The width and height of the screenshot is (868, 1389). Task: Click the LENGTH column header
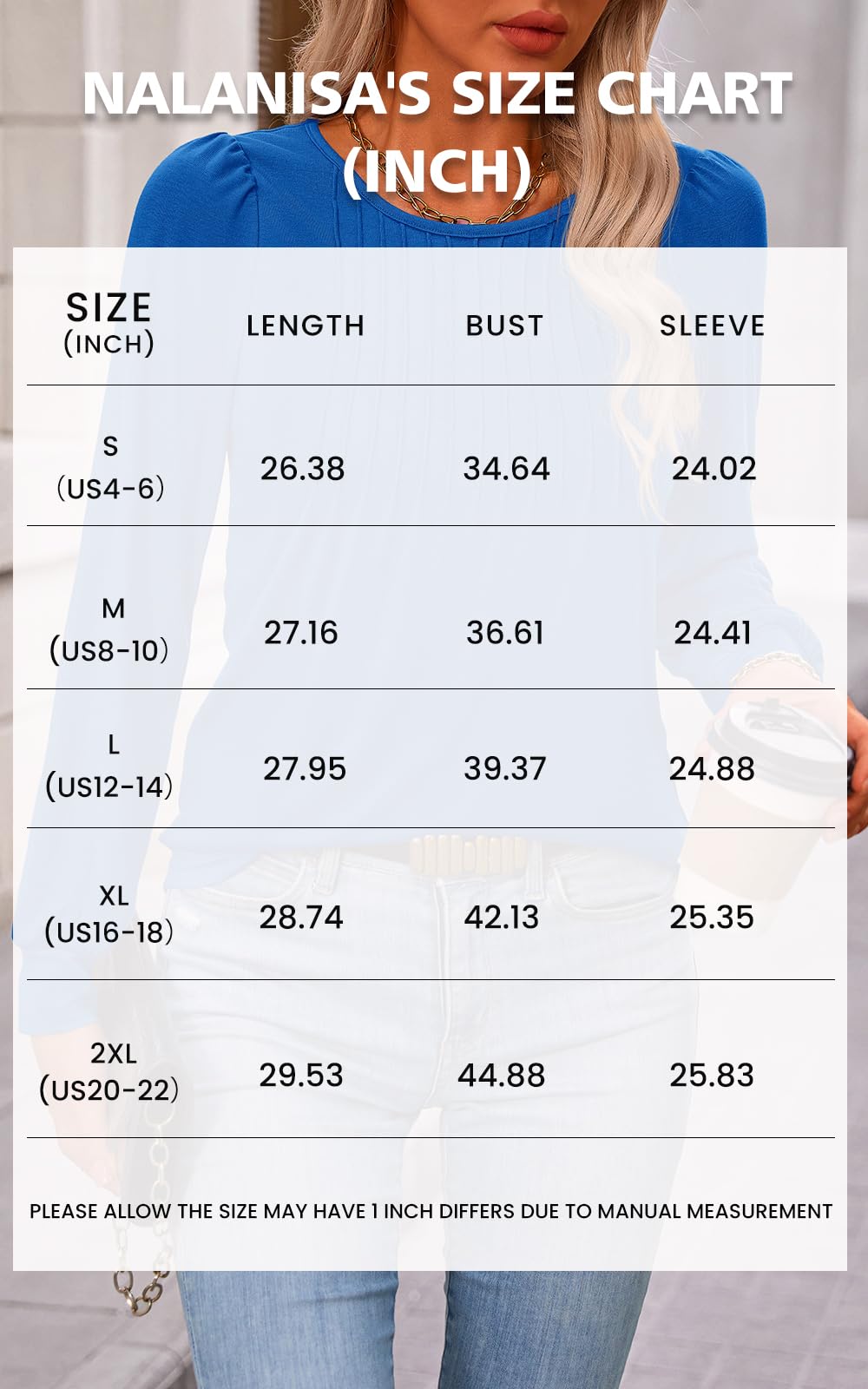(306, 326)
